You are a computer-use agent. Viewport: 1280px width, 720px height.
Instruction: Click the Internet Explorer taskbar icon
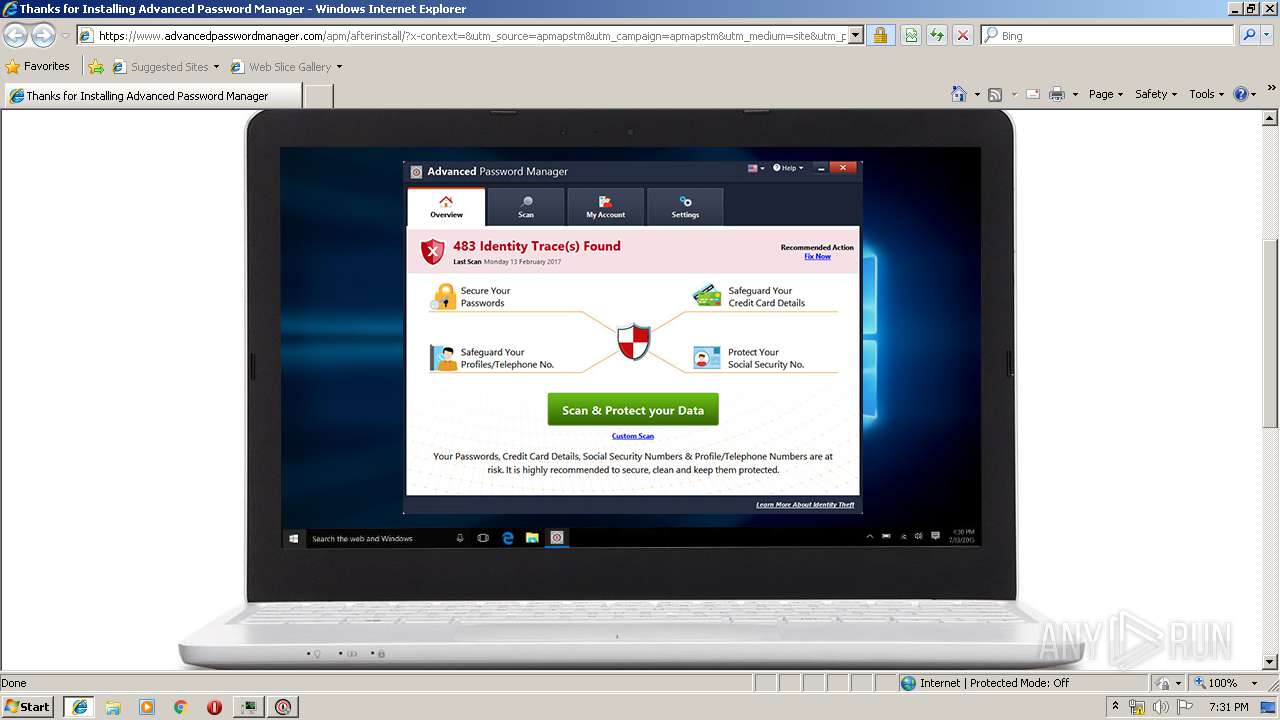(x=79, y=707)
